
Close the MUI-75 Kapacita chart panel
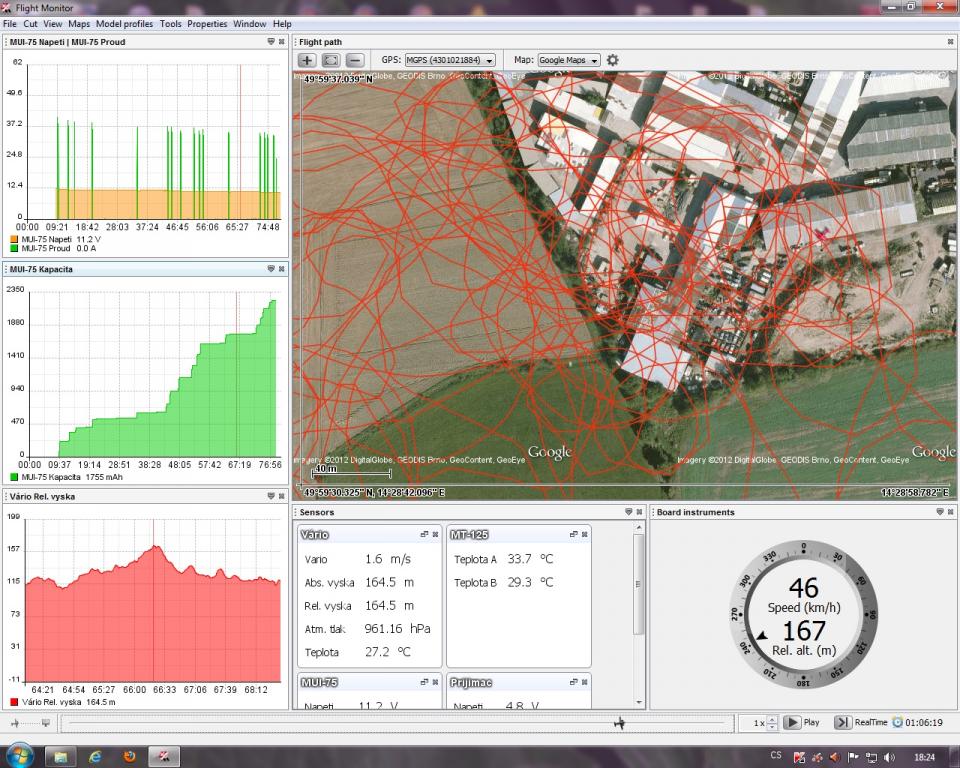(282, 269)
